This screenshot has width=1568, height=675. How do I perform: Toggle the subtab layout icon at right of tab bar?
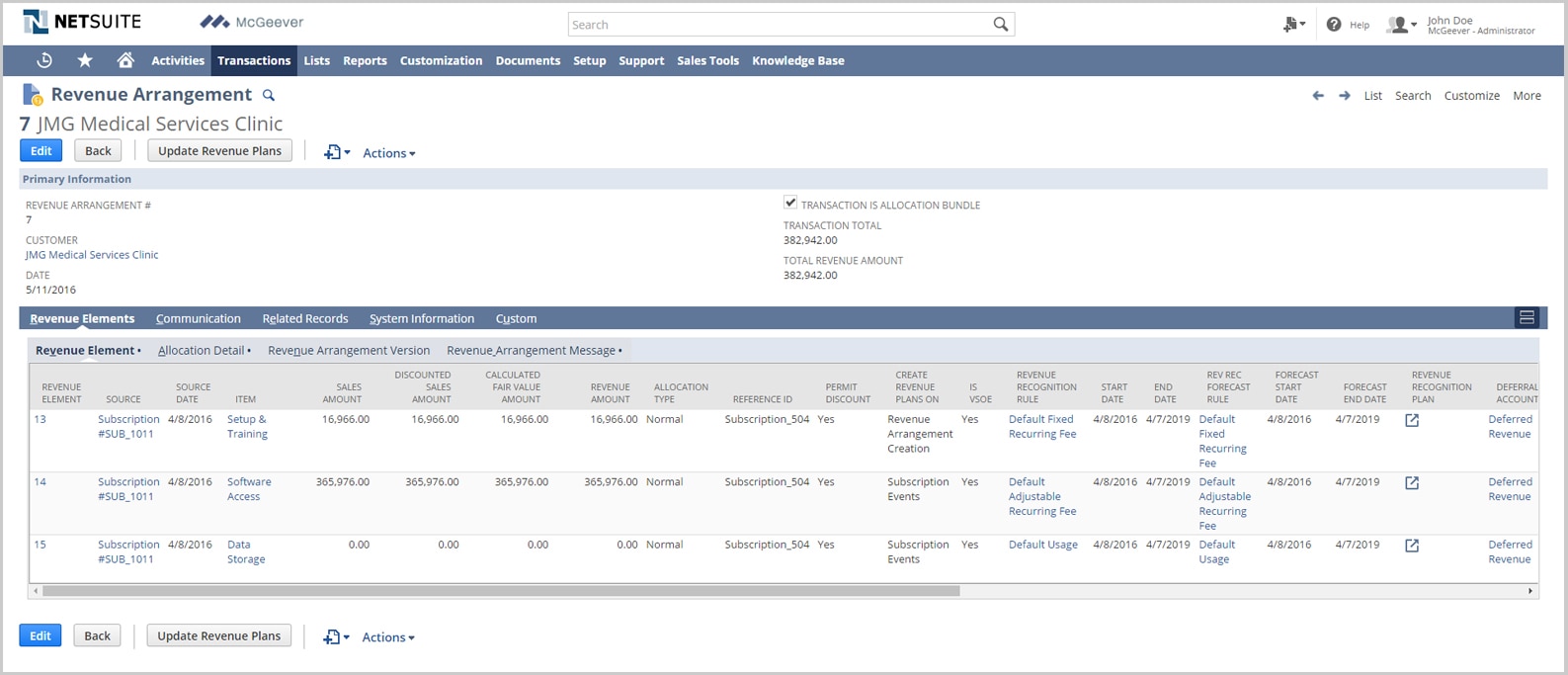pyautogui.click(x=1527, y=317)
